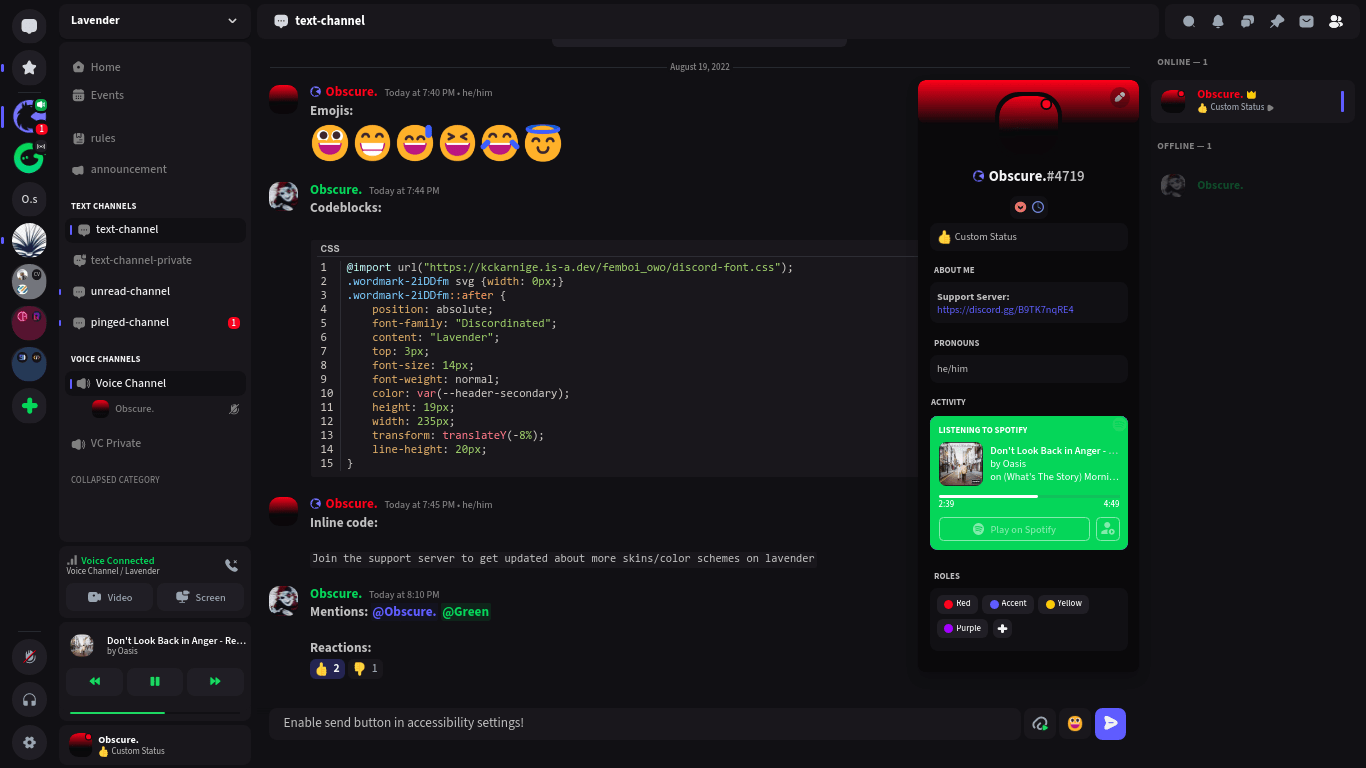Toggle Screen sharing in the voice panel
The height and width of the screenshot is (768, 1366).
pyautogui.click(x=200, y=597)
